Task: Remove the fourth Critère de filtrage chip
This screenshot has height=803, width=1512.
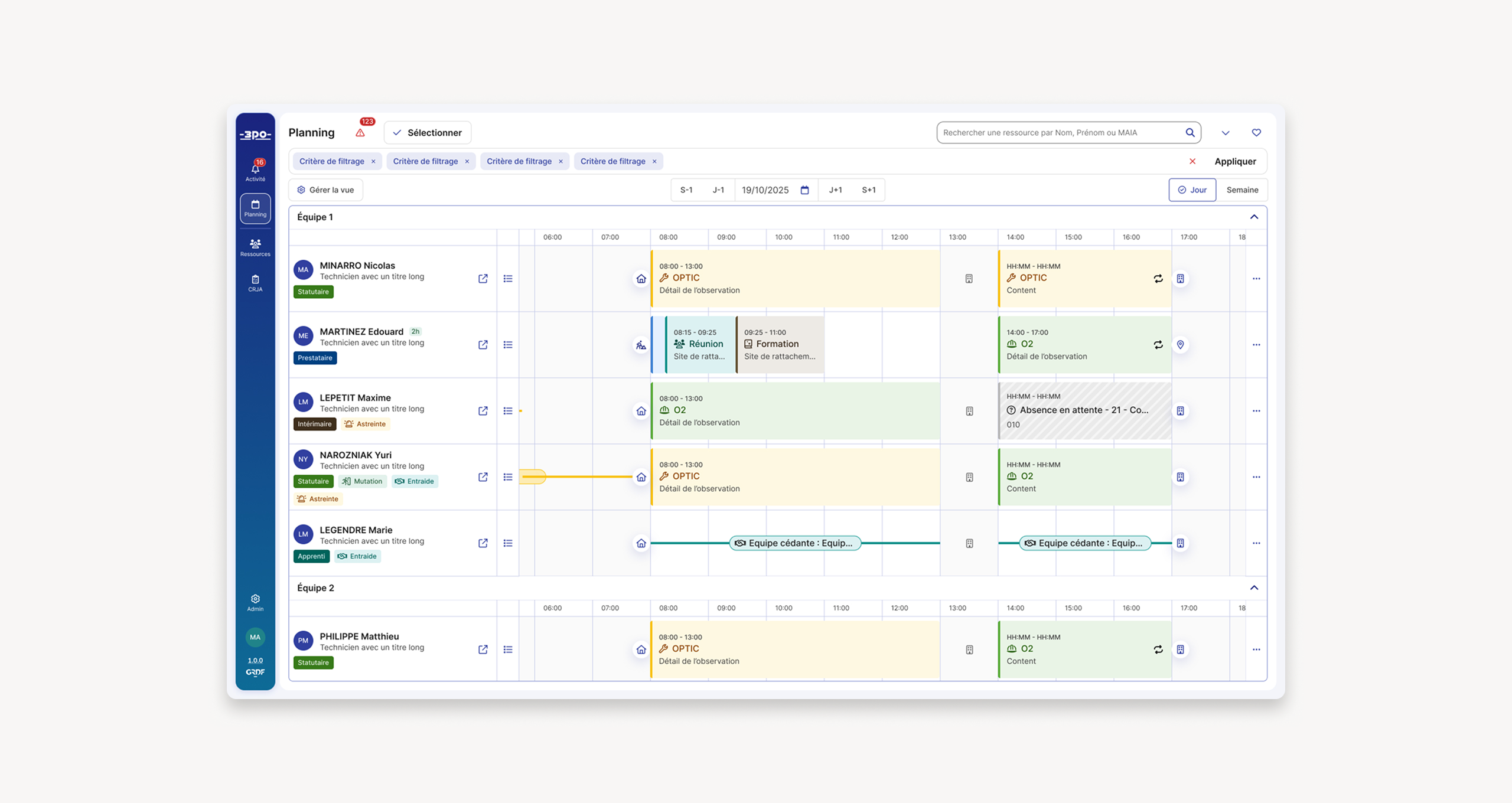Action: click(654, 162)
